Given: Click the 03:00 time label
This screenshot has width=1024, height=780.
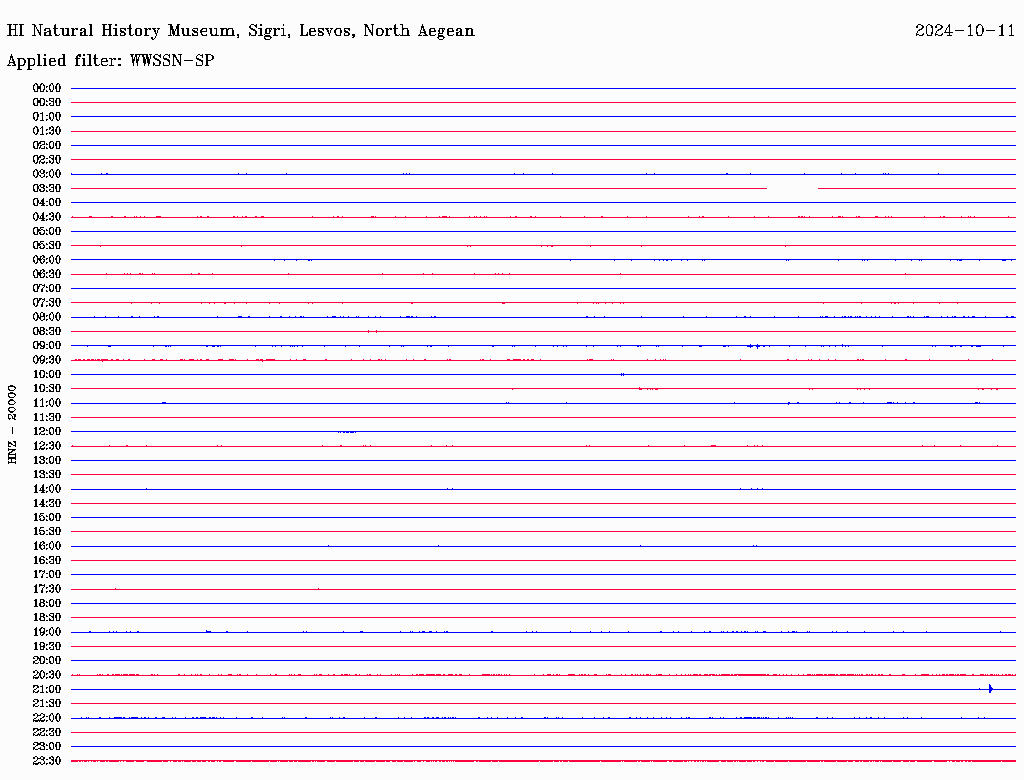Looking at the screenshot, I should tap(47, 174).
